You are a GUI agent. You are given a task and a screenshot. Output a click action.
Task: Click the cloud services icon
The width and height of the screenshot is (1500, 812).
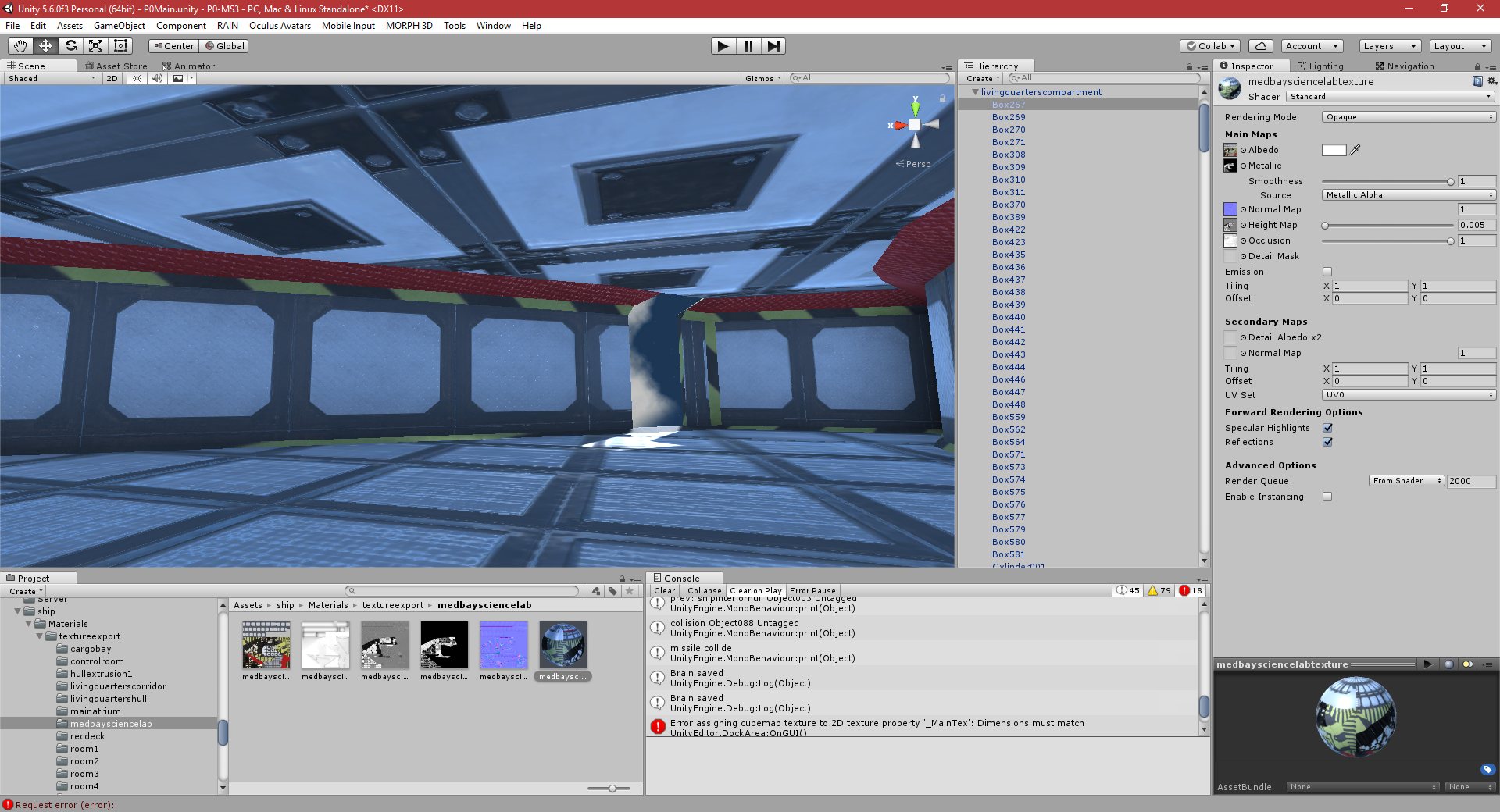1259,46
